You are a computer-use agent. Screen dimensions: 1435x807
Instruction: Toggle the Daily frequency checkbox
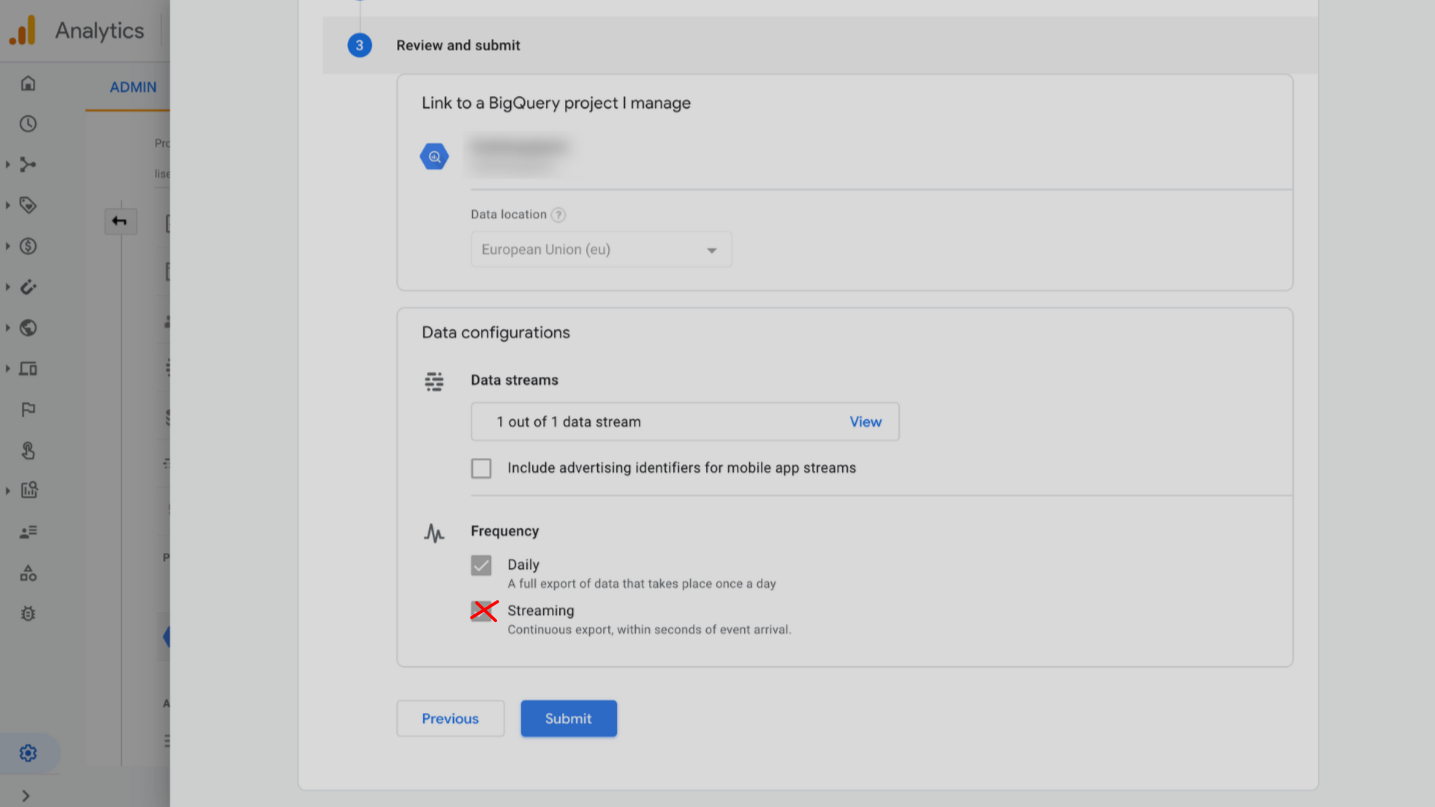point(482,566)
